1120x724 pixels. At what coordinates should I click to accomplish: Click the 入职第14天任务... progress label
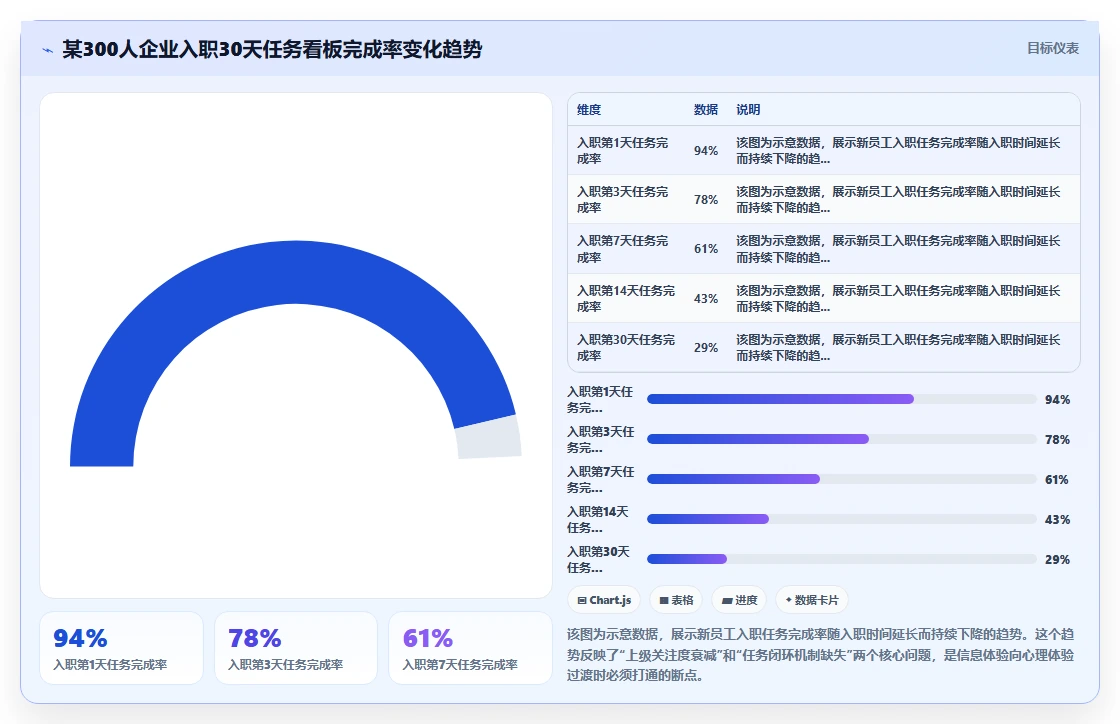tap(598, 520)
